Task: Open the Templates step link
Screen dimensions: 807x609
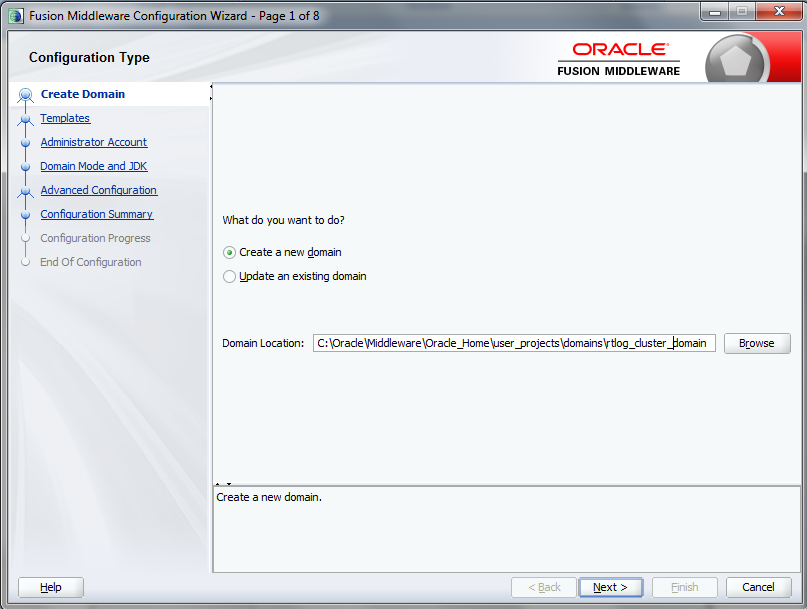Action: [x=65, y=118]
